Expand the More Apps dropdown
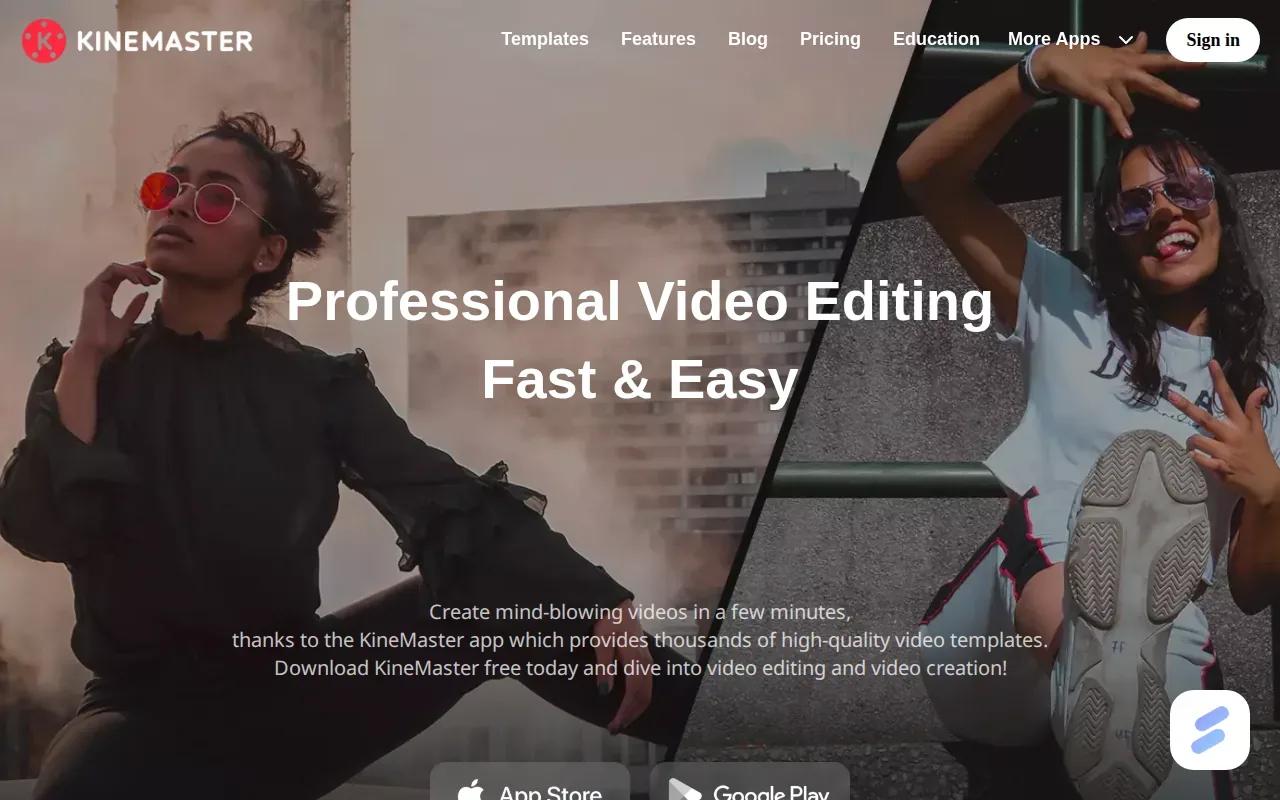 (1071, 39)
